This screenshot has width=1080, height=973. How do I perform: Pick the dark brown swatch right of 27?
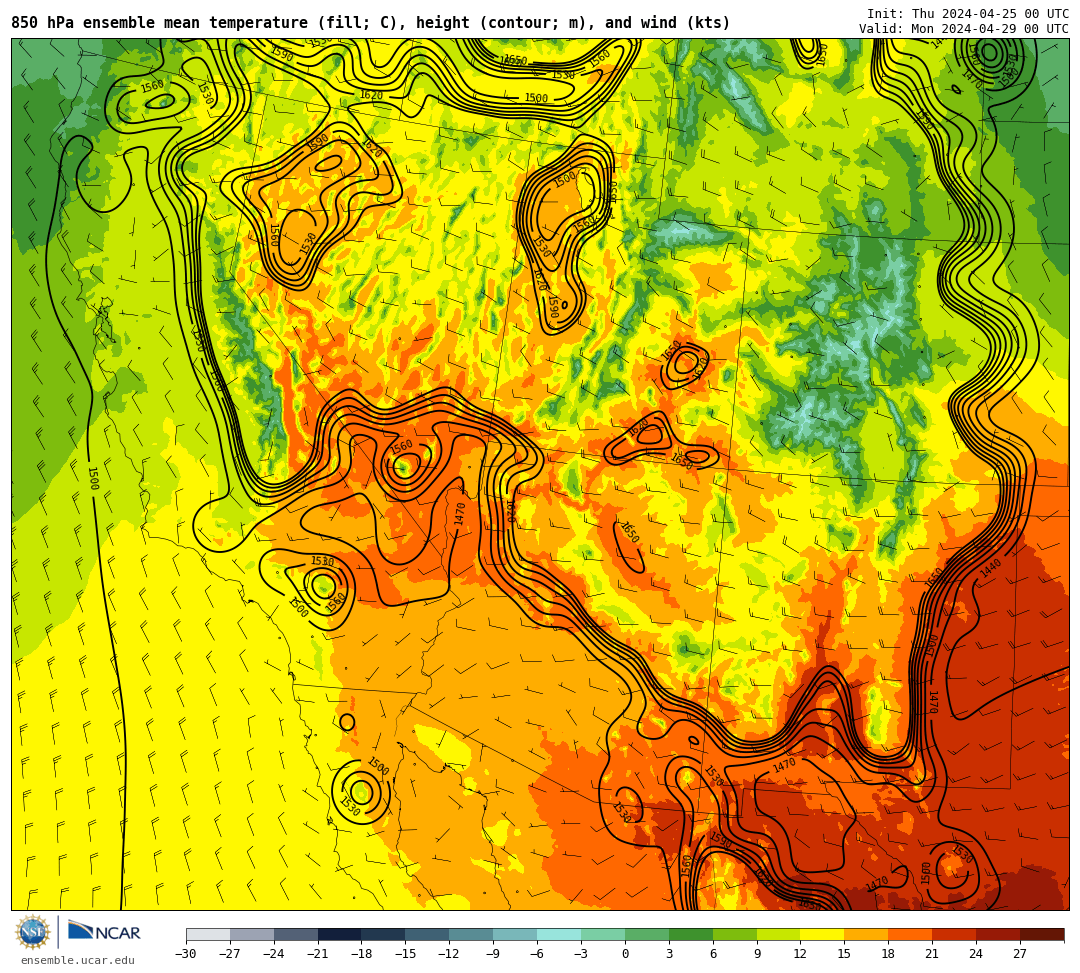click(x=1042, y=934)
